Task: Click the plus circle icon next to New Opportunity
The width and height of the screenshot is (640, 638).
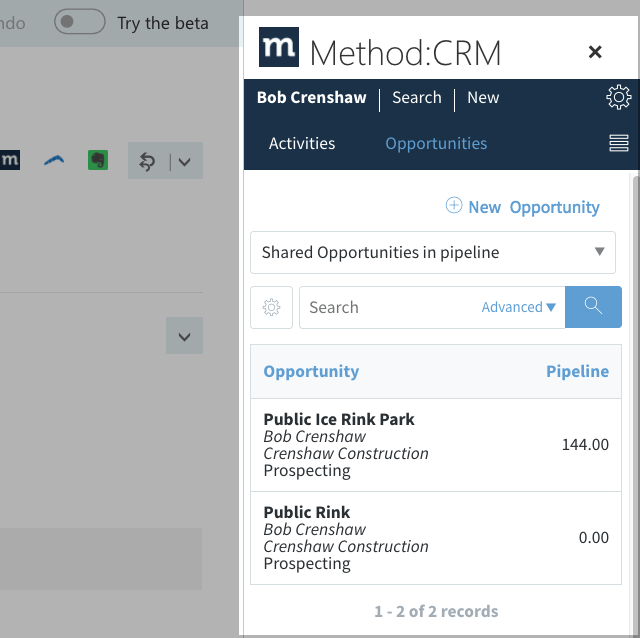Action: [454, 205]
